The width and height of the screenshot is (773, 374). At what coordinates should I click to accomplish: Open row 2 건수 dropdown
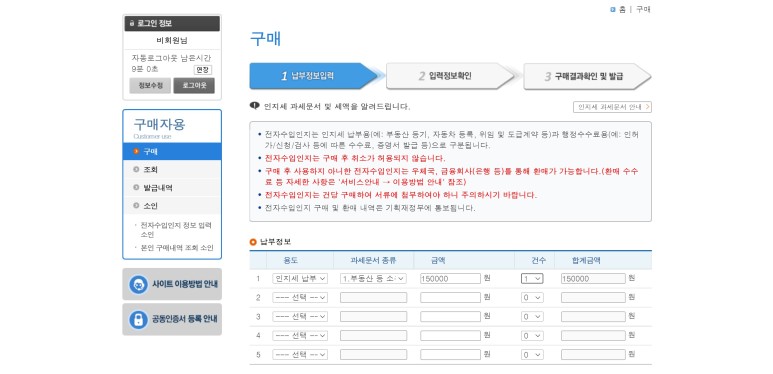coord(532,298)
